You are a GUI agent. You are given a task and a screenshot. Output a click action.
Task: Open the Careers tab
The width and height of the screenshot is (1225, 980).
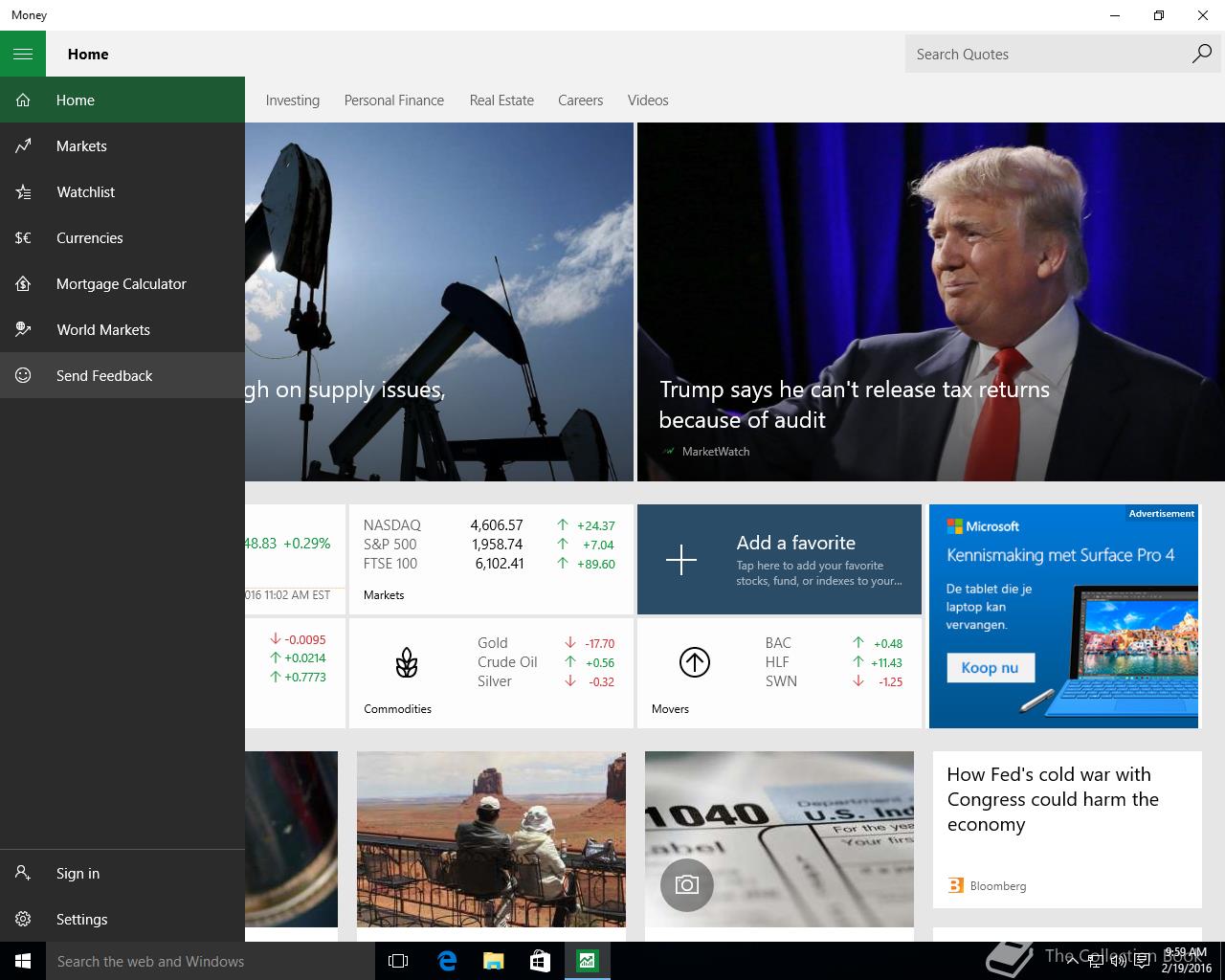click(581, 100)
